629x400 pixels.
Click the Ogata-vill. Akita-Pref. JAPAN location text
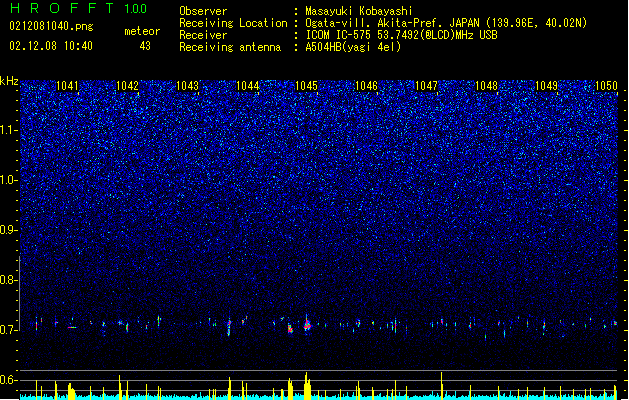(x=446, y=23)
